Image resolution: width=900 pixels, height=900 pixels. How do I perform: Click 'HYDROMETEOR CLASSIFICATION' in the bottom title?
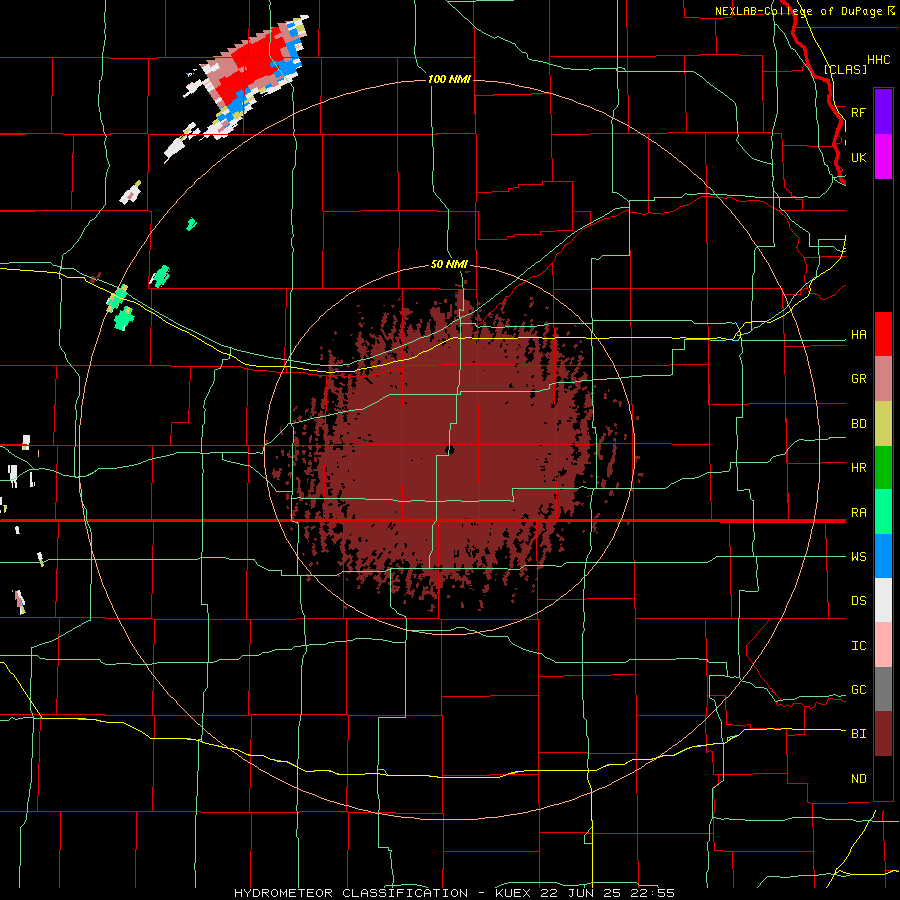point(351,893)
